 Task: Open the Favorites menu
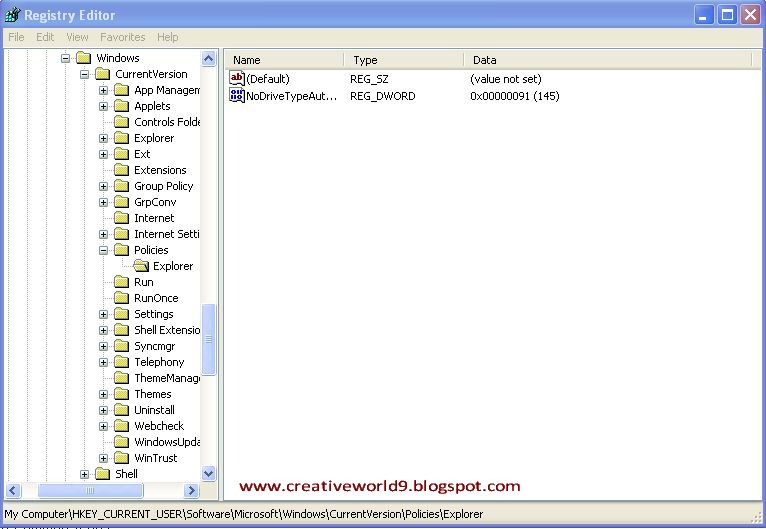(123, 37)
